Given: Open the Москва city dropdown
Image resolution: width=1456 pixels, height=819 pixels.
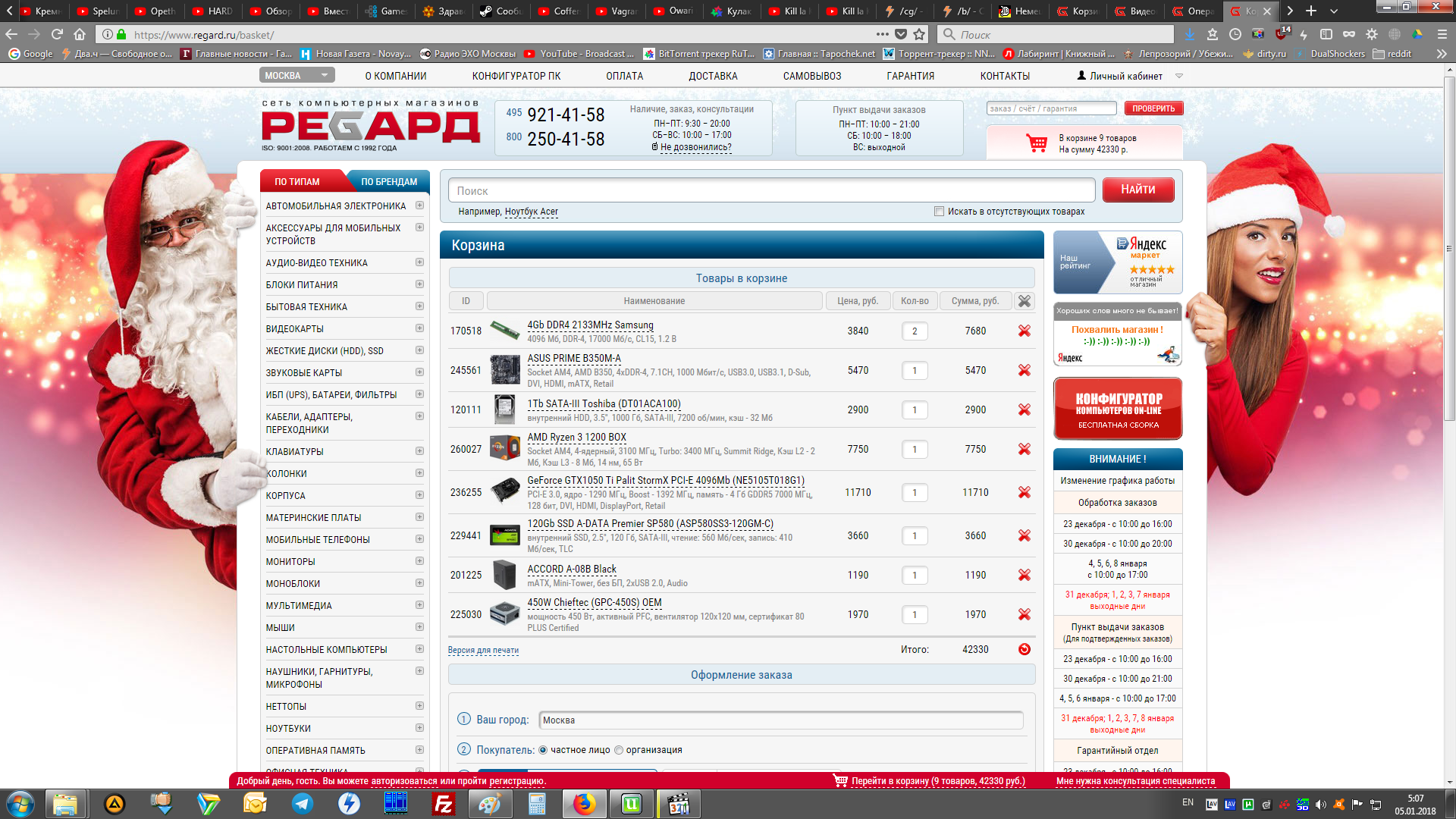Looking at the screenshot, I should click(x=297, y=75).
